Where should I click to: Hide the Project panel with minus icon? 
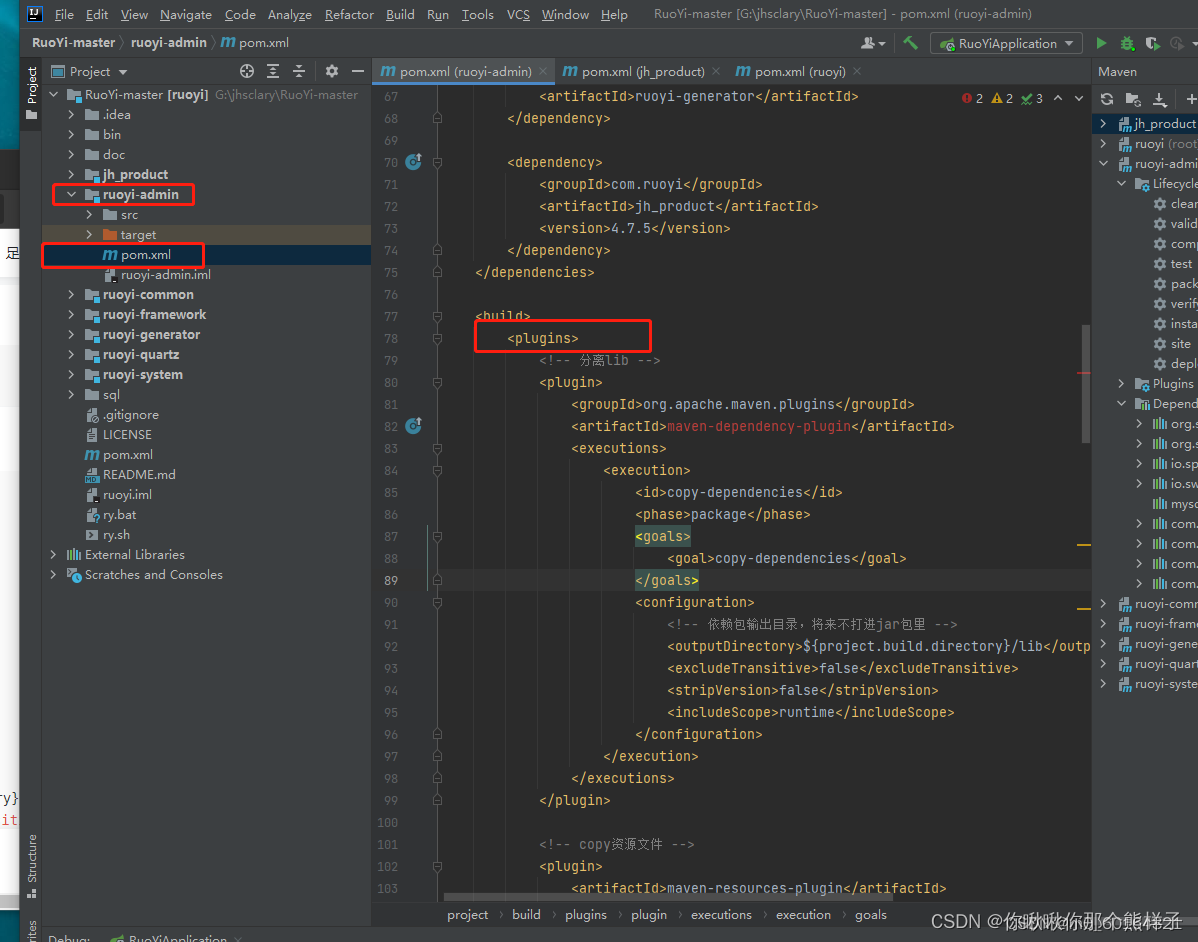[x=358, y=71]
